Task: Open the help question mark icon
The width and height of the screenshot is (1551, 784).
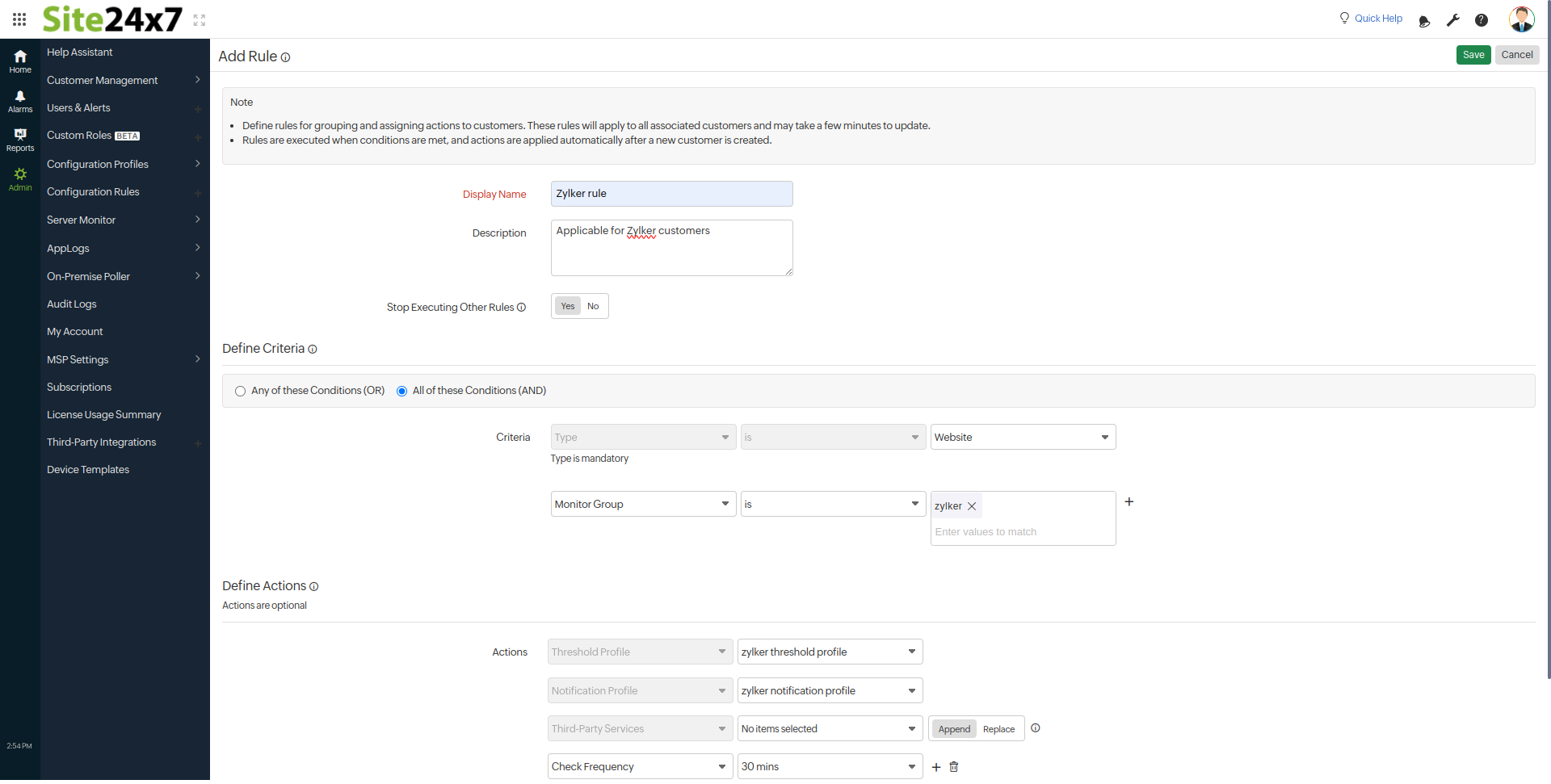Action: [x=1482, y=20]
